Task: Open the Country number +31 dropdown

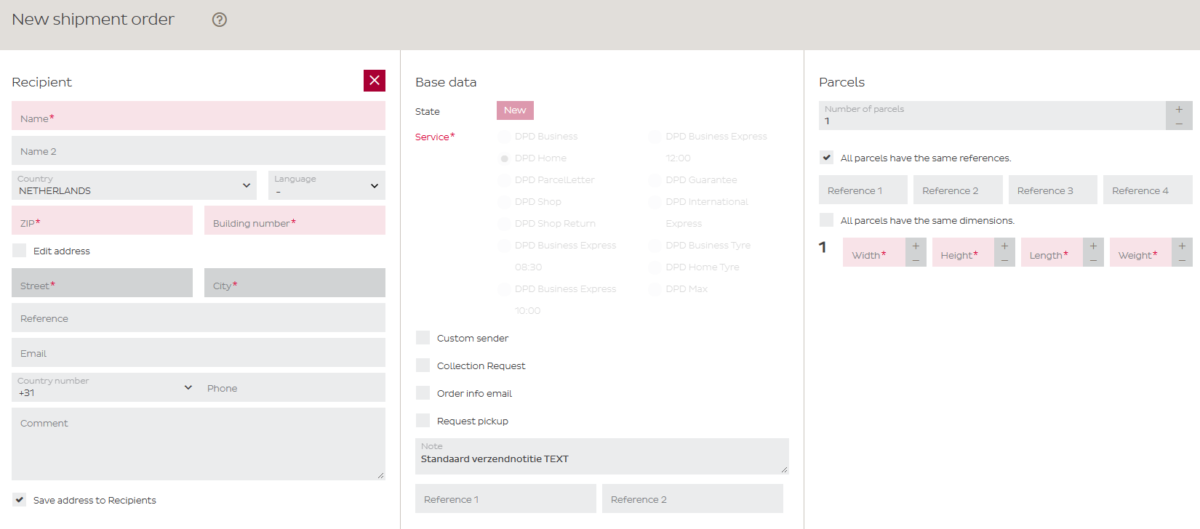Action: coord(104,387)
